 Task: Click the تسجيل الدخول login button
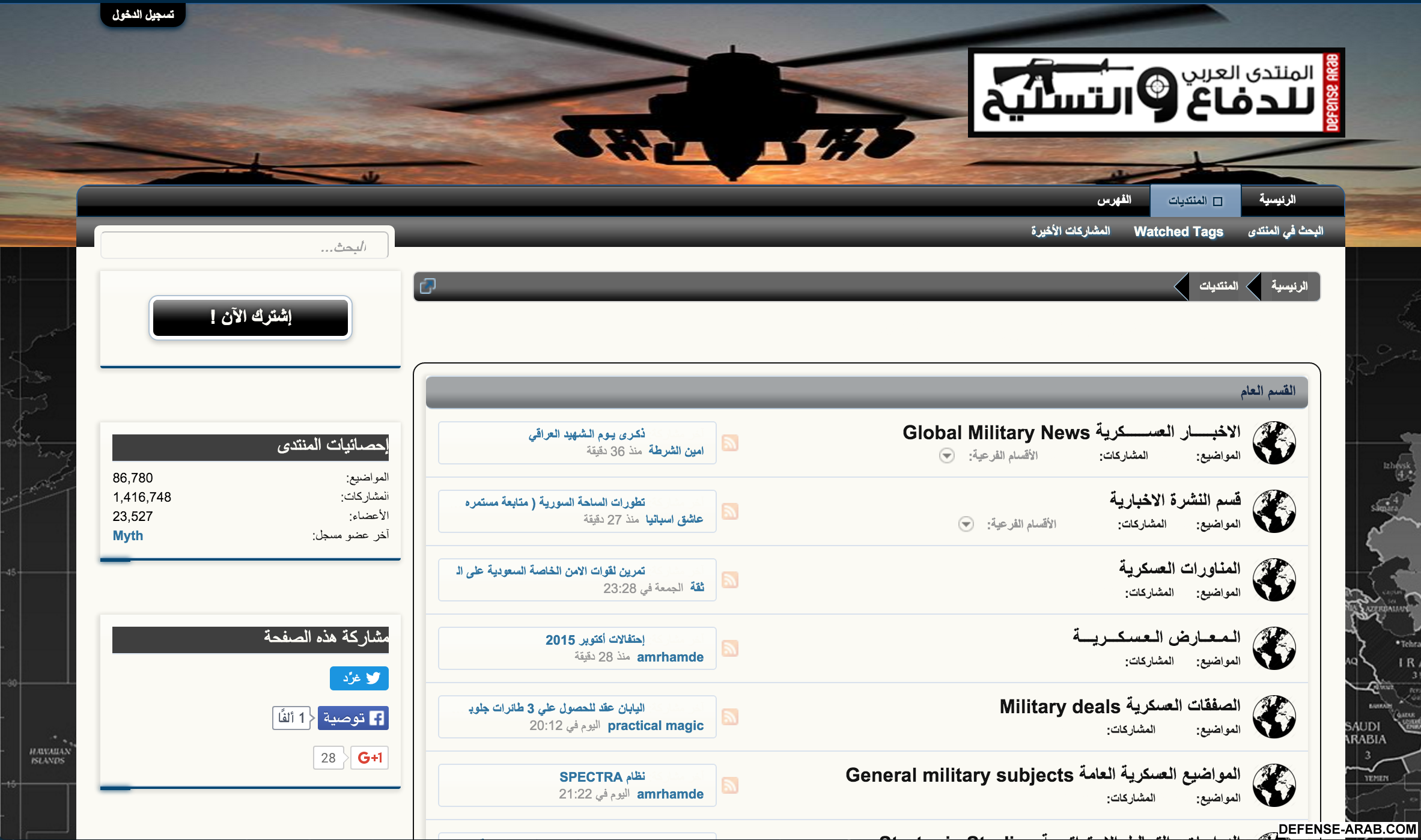tap(143, 14)
